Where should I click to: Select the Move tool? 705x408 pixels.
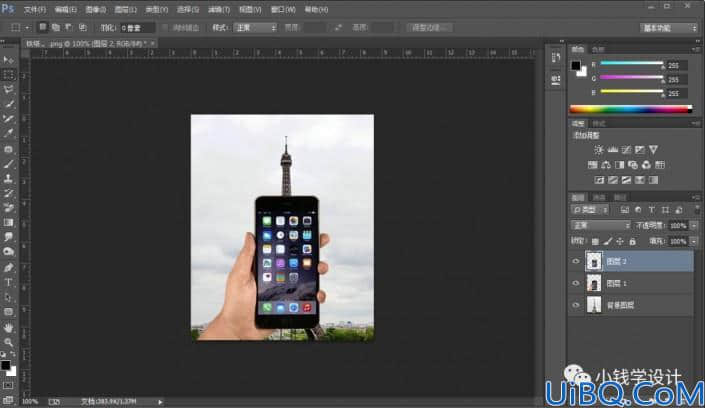coord(8,60)
